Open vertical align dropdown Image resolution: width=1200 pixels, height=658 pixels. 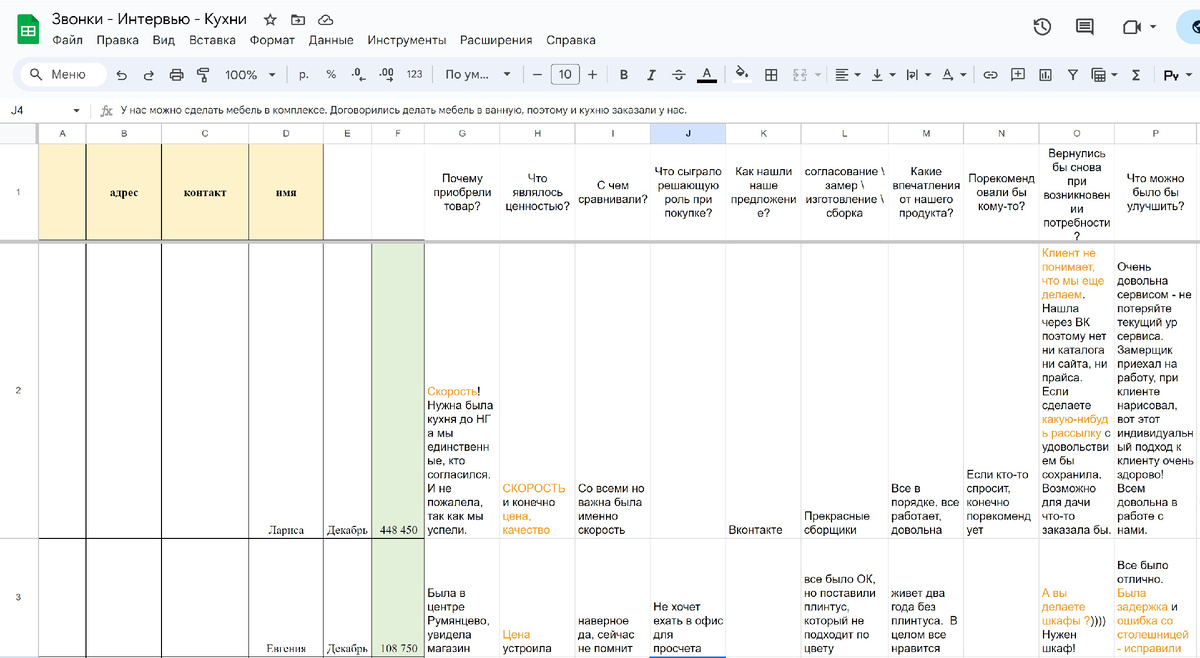coord(883,75)
